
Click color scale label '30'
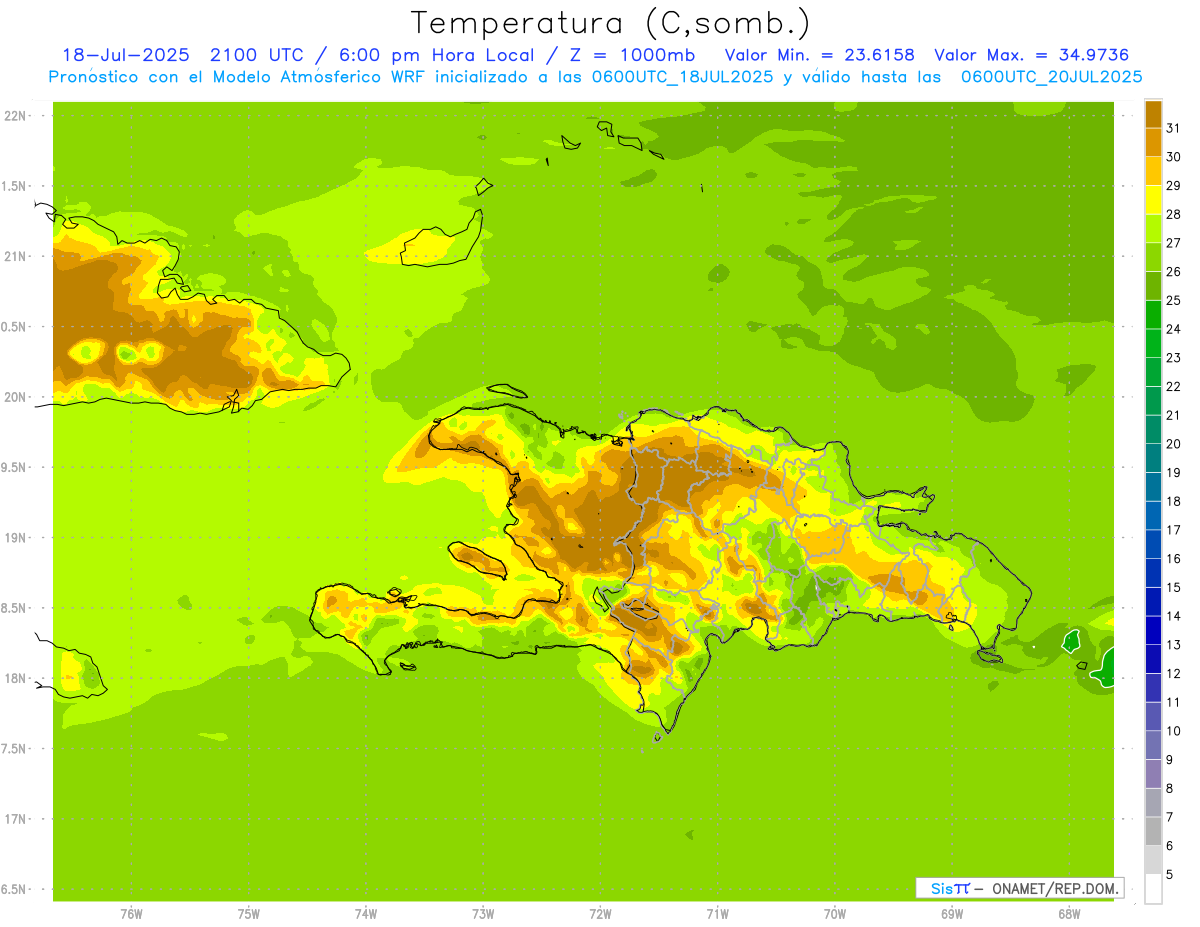pos(1173,157)
